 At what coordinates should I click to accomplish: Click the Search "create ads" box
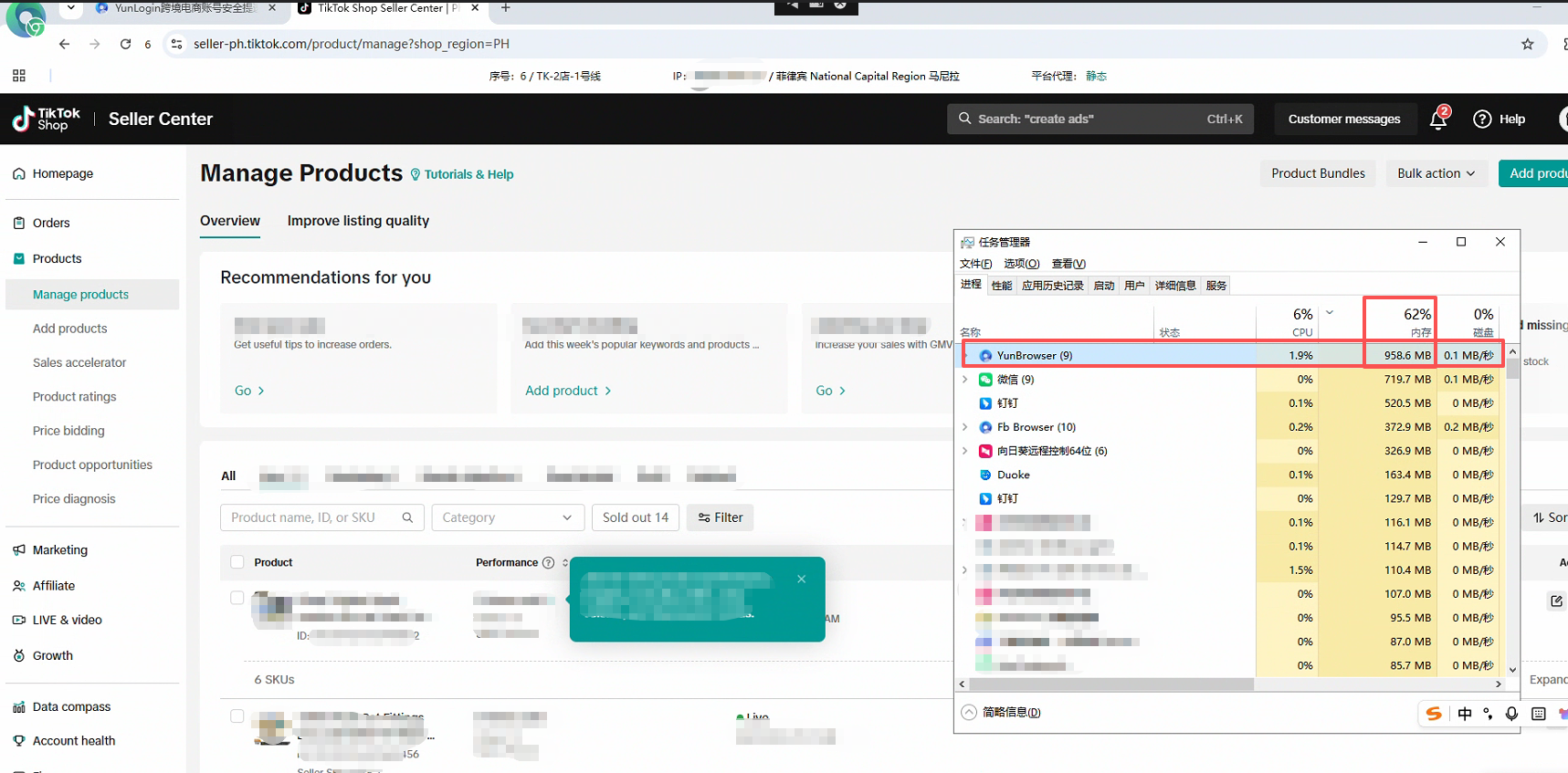[1100, 119]
